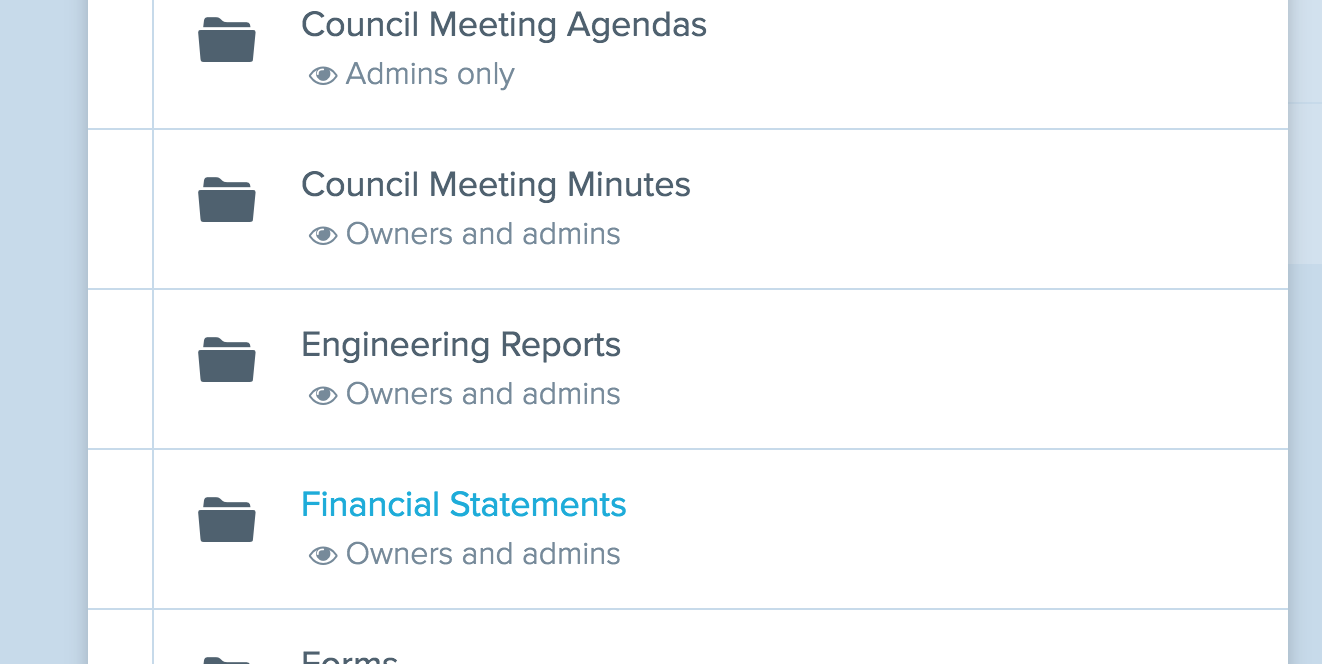Screen dimensions: 1322x664
Task: Click the Financial Statements folder icon
Action: coord(227,520)
